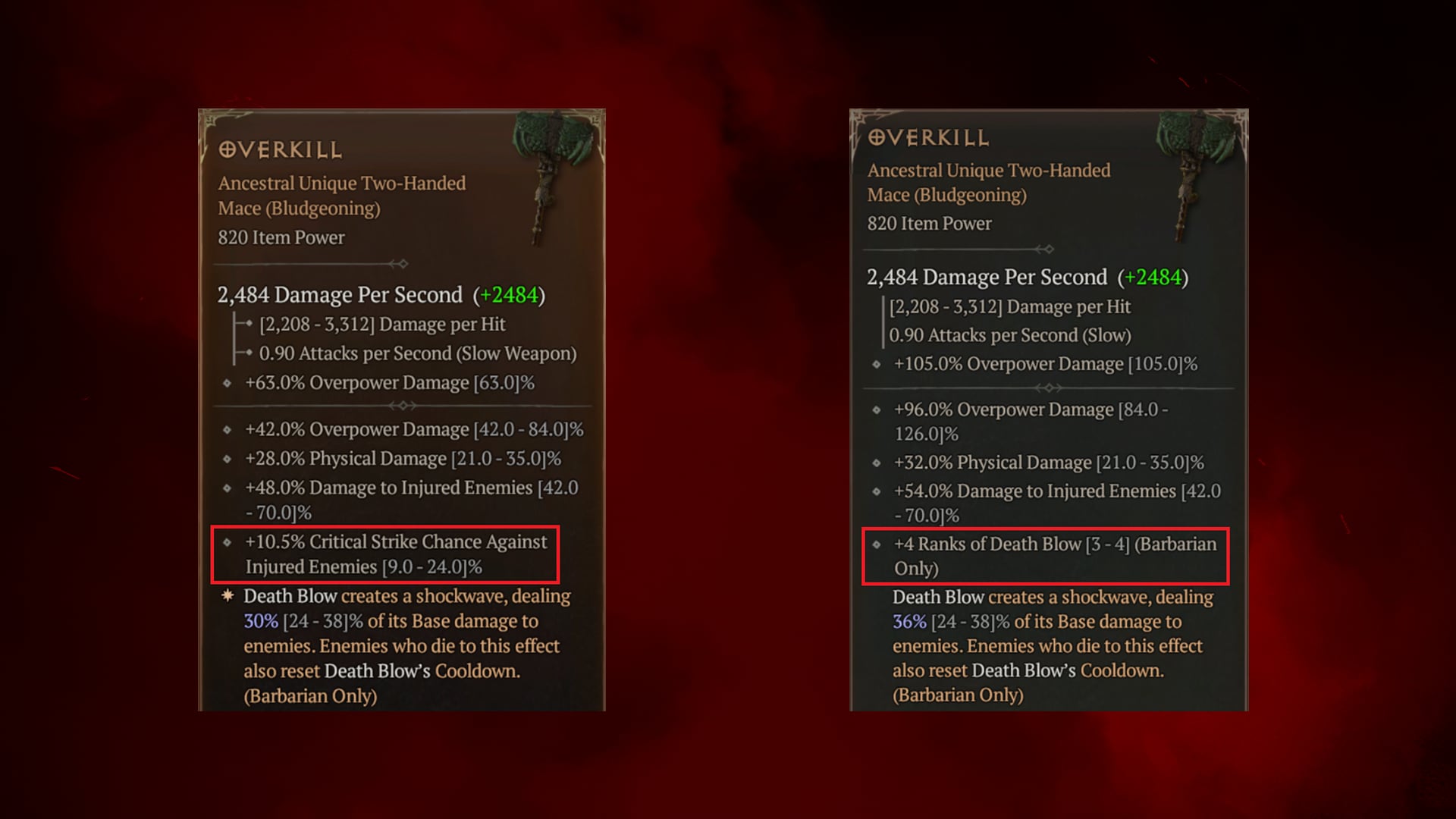Image resolution: width=1456 pixels, height=819 pixels.
Task: Click the blue 30% shockwave damage value
Action: tap(261, 621)
